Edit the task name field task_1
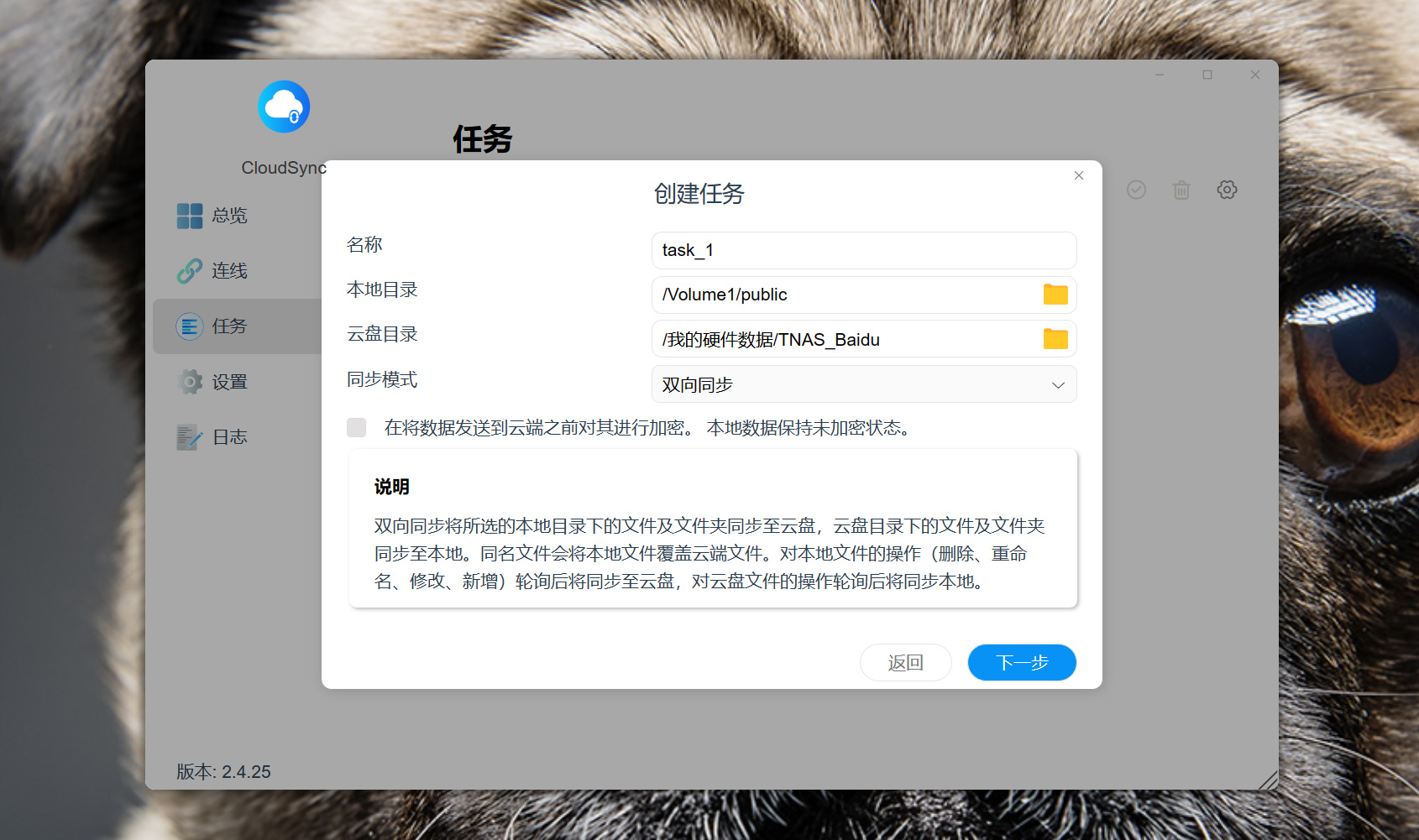1419x840 pixels. [x=864, y=250]
